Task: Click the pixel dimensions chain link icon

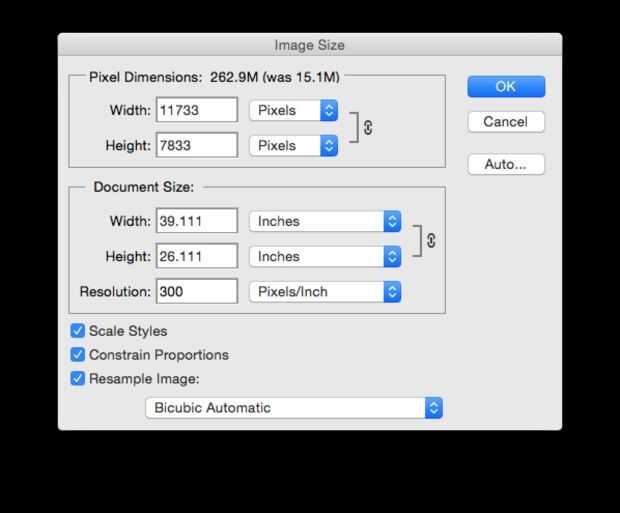Action: [x=368, y=128]
